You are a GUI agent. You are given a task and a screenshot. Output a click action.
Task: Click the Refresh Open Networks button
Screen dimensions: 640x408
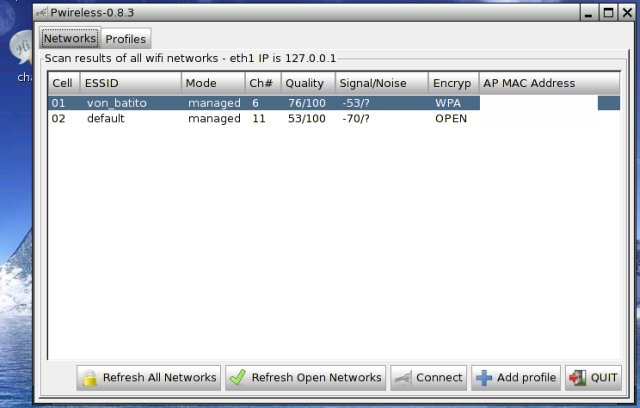pyautogui.click(x=305, y=378)
